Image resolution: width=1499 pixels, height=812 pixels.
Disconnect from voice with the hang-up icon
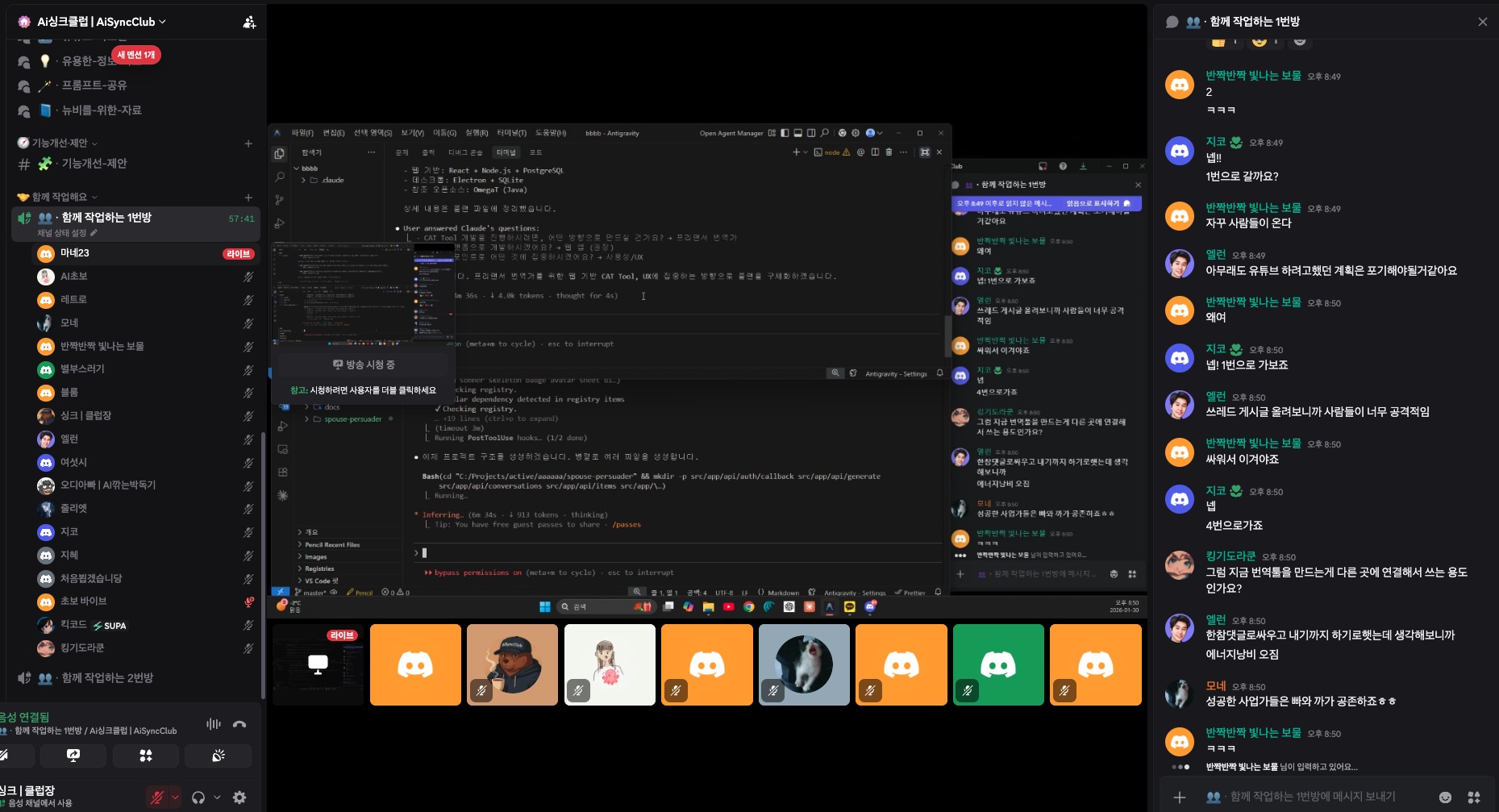(239, 724)
